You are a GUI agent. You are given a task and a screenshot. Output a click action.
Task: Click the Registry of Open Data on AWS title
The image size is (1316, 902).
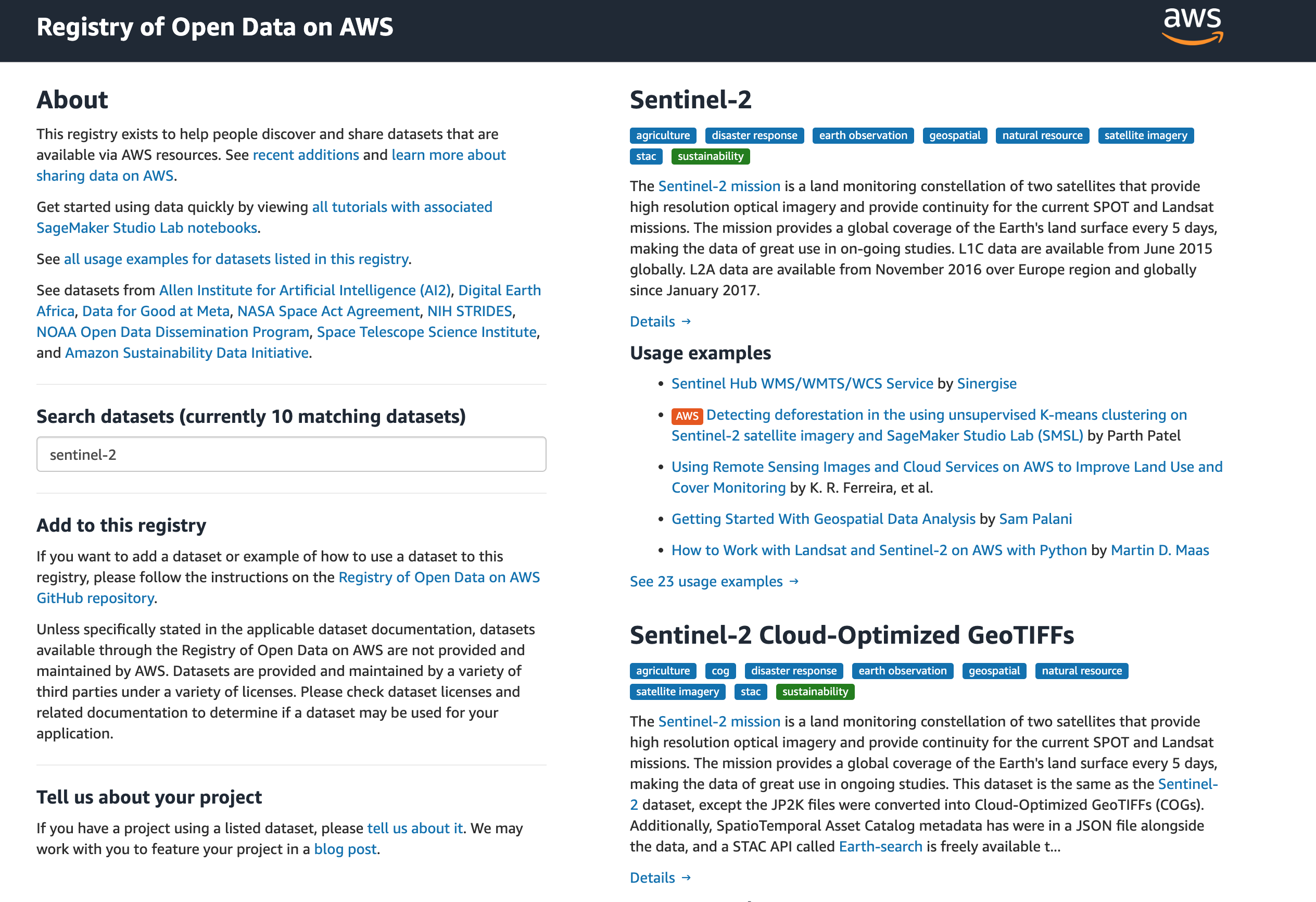click(214, 27)
